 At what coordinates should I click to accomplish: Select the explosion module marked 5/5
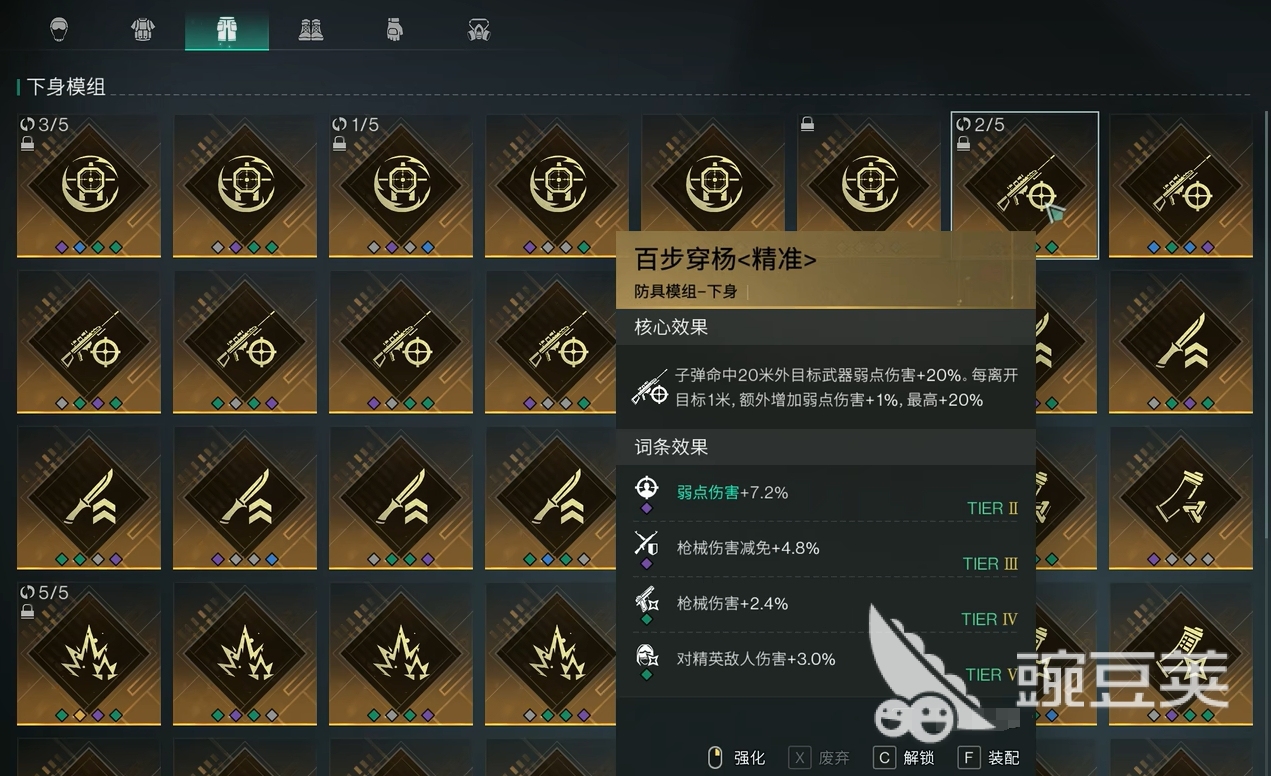tap(89, 654)
